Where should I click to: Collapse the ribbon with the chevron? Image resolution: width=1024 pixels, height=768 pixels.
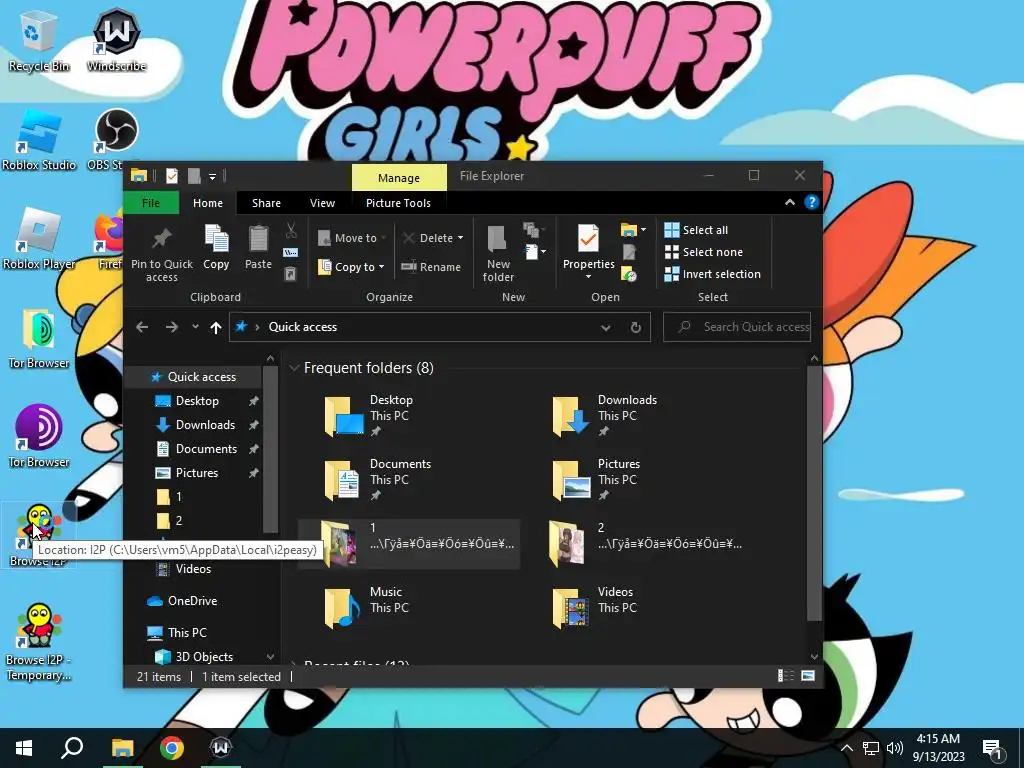pyautogui.click(x=790, y=202)
